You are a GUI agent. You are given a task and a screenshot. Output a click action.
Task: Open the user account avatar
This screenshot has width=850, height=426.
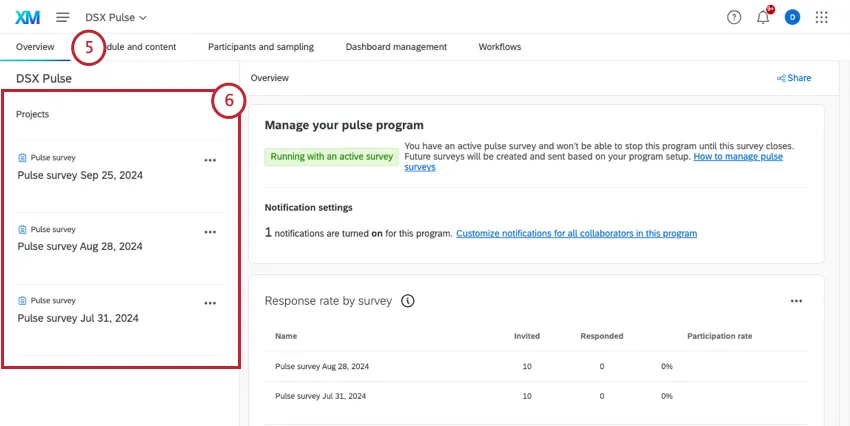click(x=792, y=17)
